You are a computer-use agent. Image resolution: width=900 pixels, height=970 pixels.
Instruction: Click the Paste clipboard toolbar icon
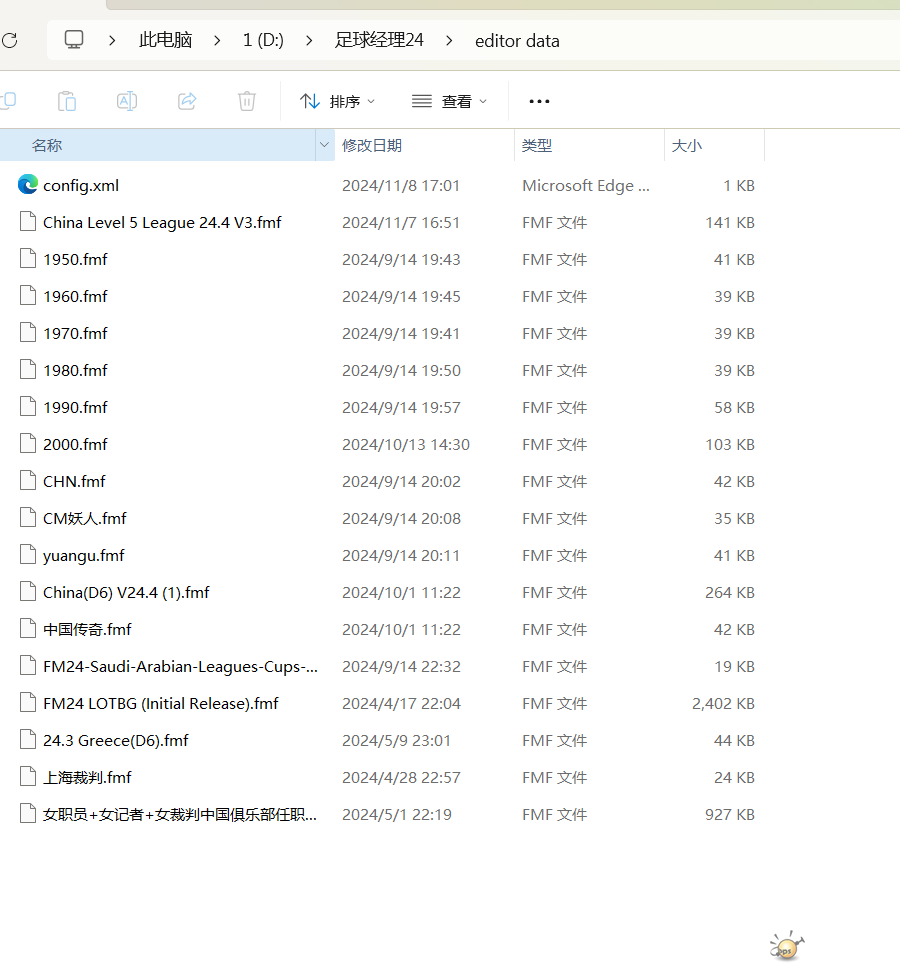67,101
